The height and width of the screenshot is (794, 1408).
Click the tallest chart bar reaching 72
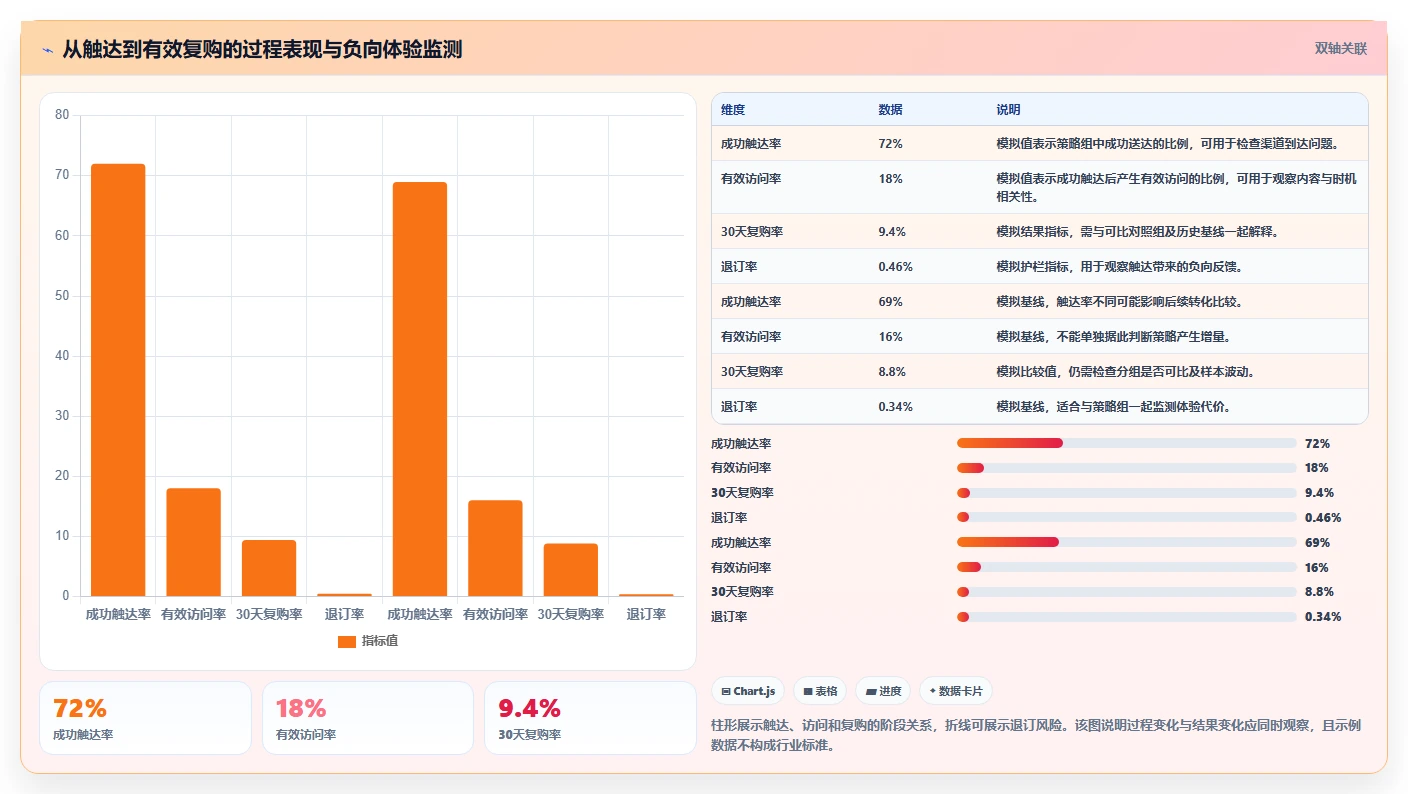point(118,380)
